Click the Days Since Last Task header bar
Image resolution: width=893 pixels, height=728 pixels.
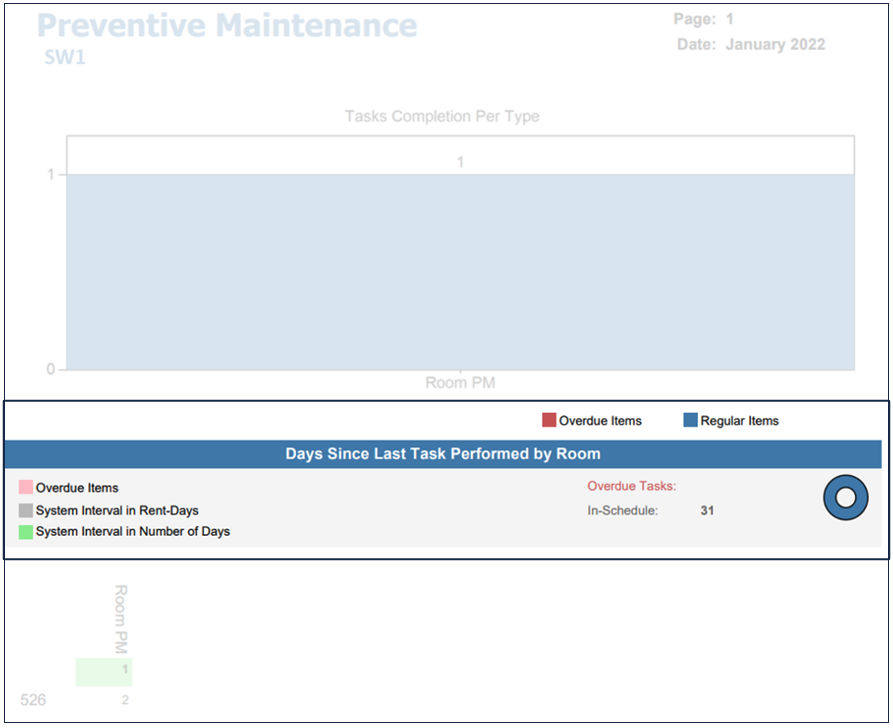[x=443, y=454]
